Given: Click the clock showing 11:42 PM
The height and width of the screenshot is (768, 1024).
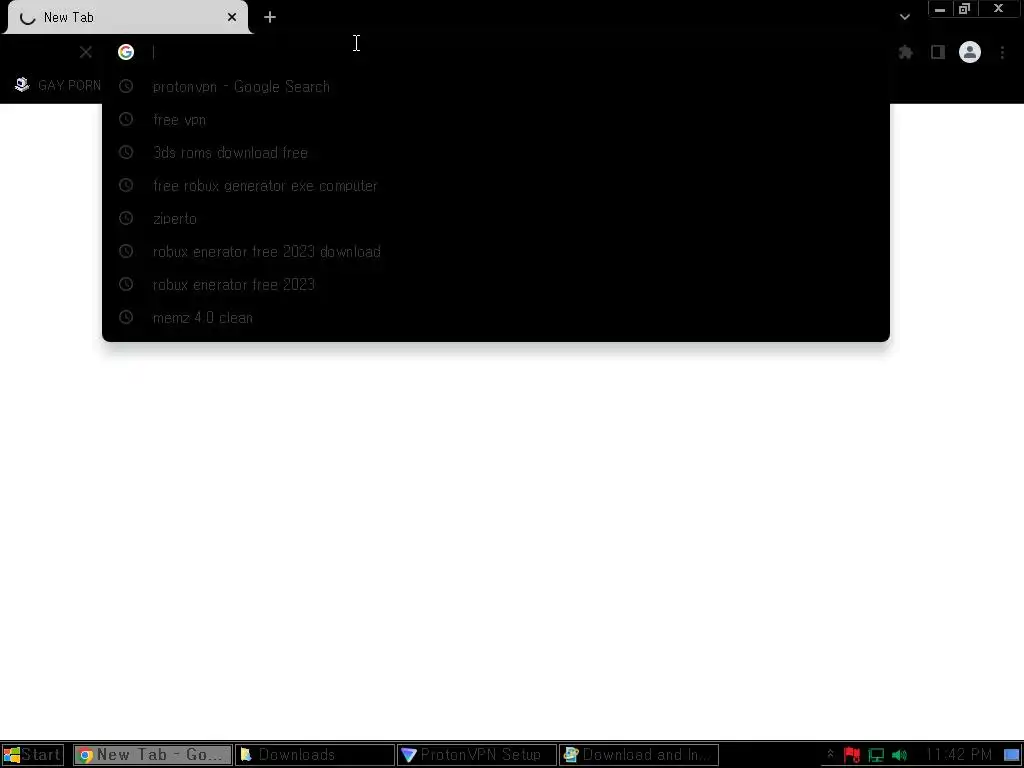Looking at the screenshot, I should 959,755.
